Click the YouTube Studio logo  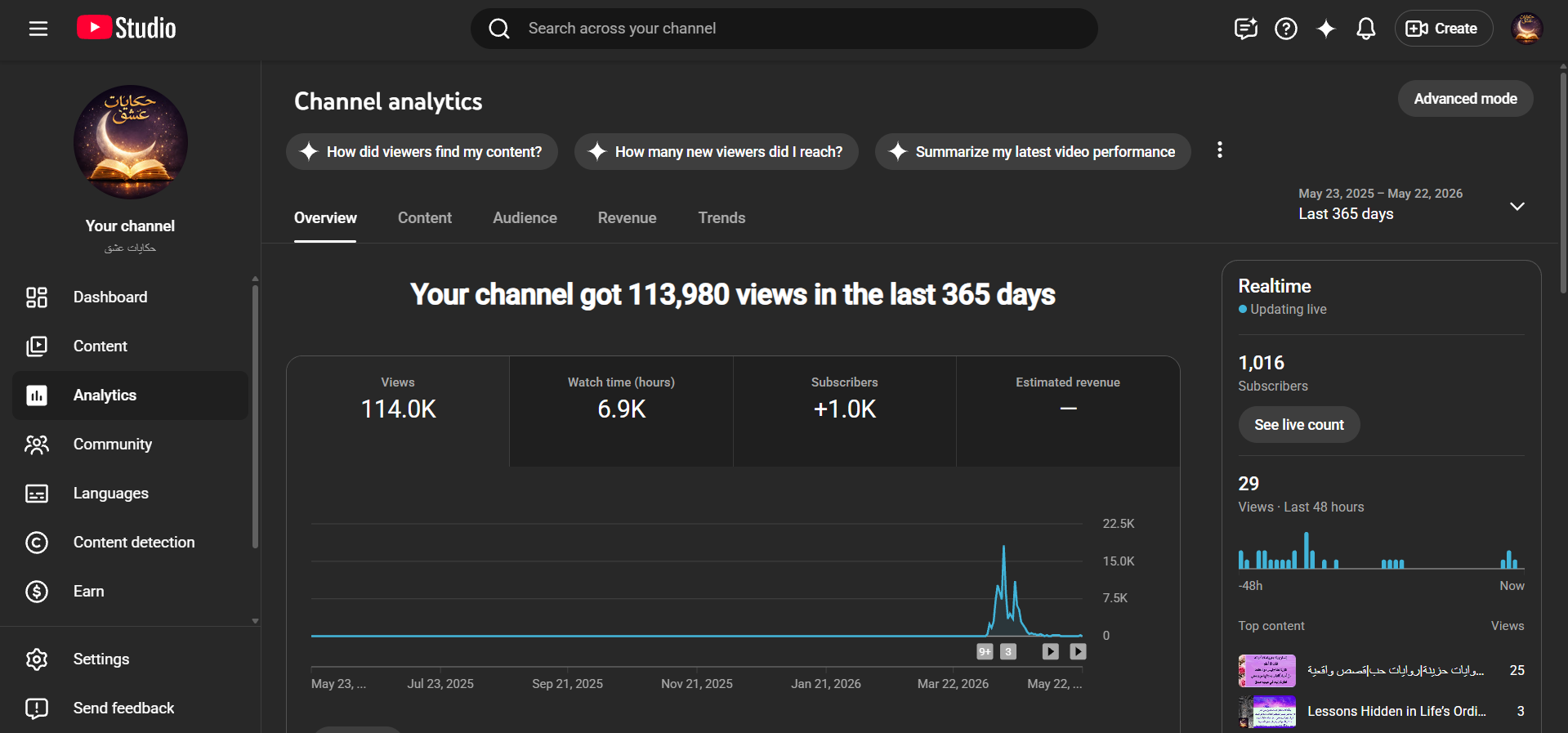126,29
